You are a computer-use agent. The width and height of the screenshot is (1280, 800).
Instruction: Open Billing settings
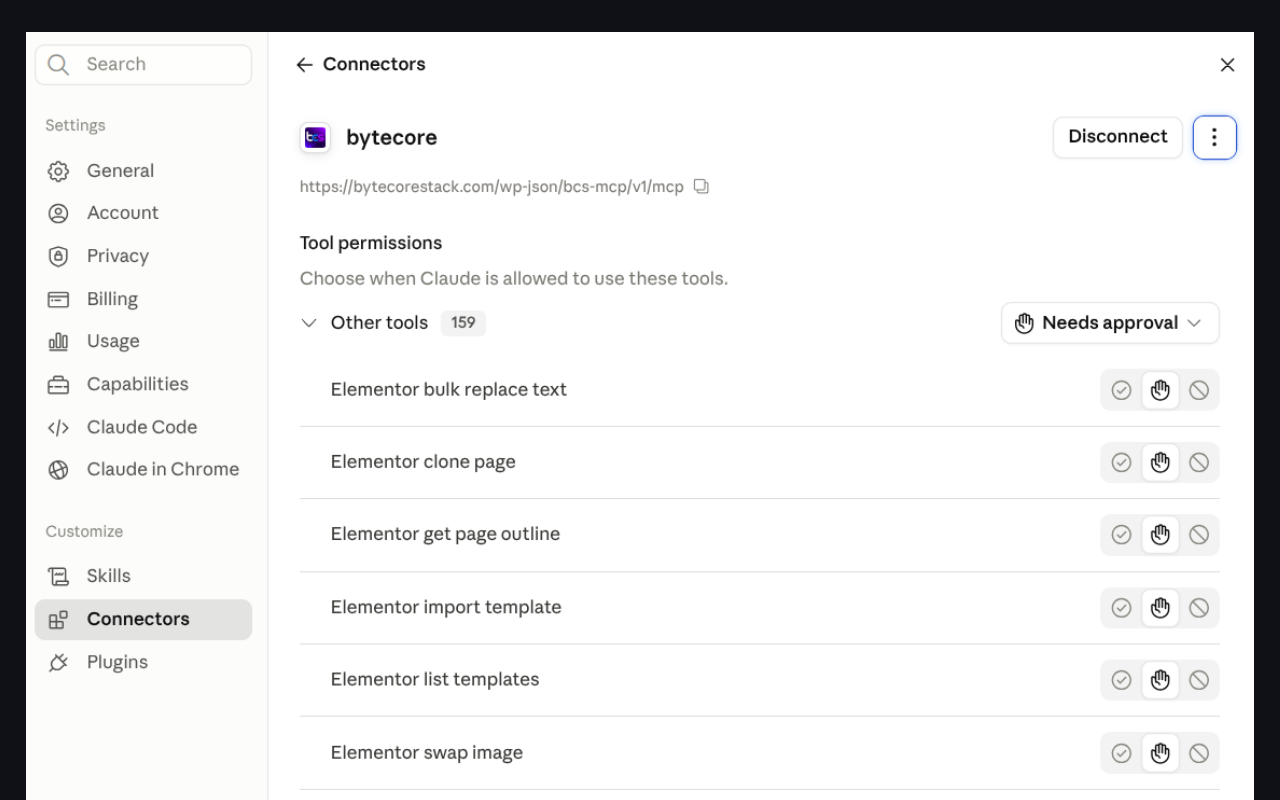click(x=143, y=299)
